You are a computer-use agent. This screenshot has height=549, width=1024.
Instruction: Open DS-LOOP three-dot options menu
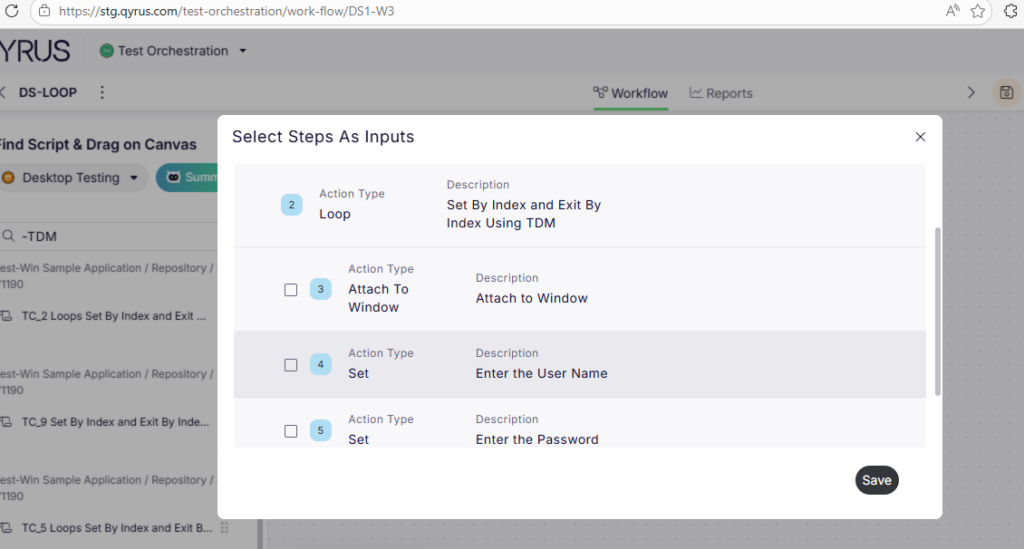[x=102, y=93]
